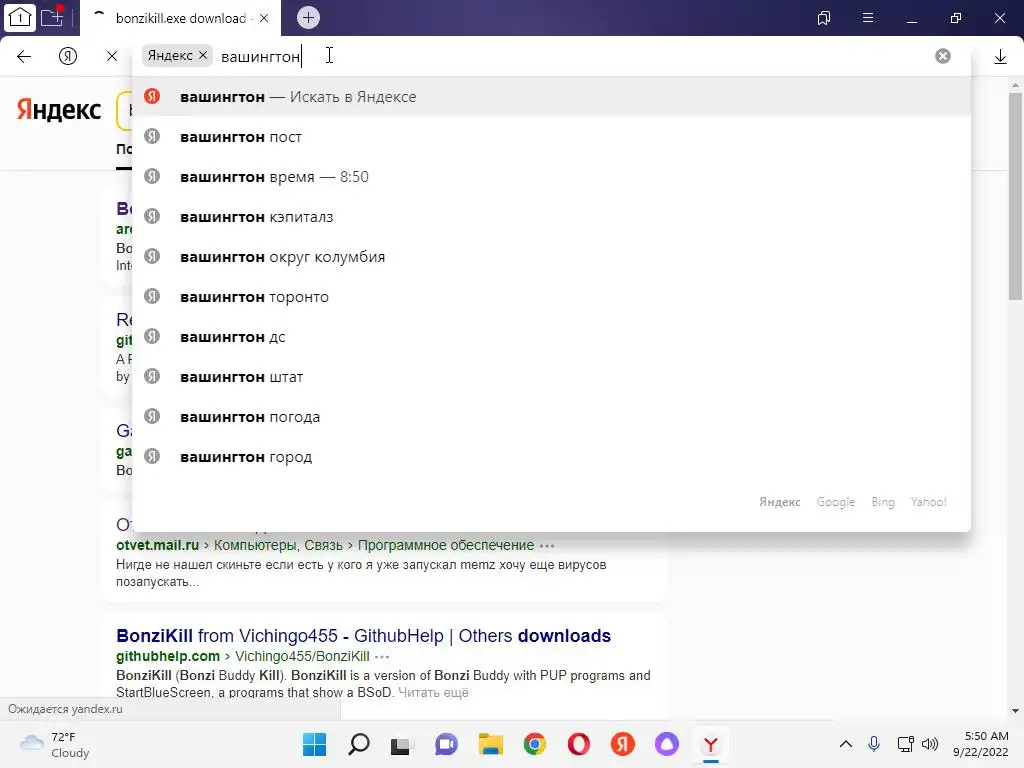Choose suggestion вашингтон время — 8:50
This screenshot has height=768, width=1024.
(x=551, y=176)
